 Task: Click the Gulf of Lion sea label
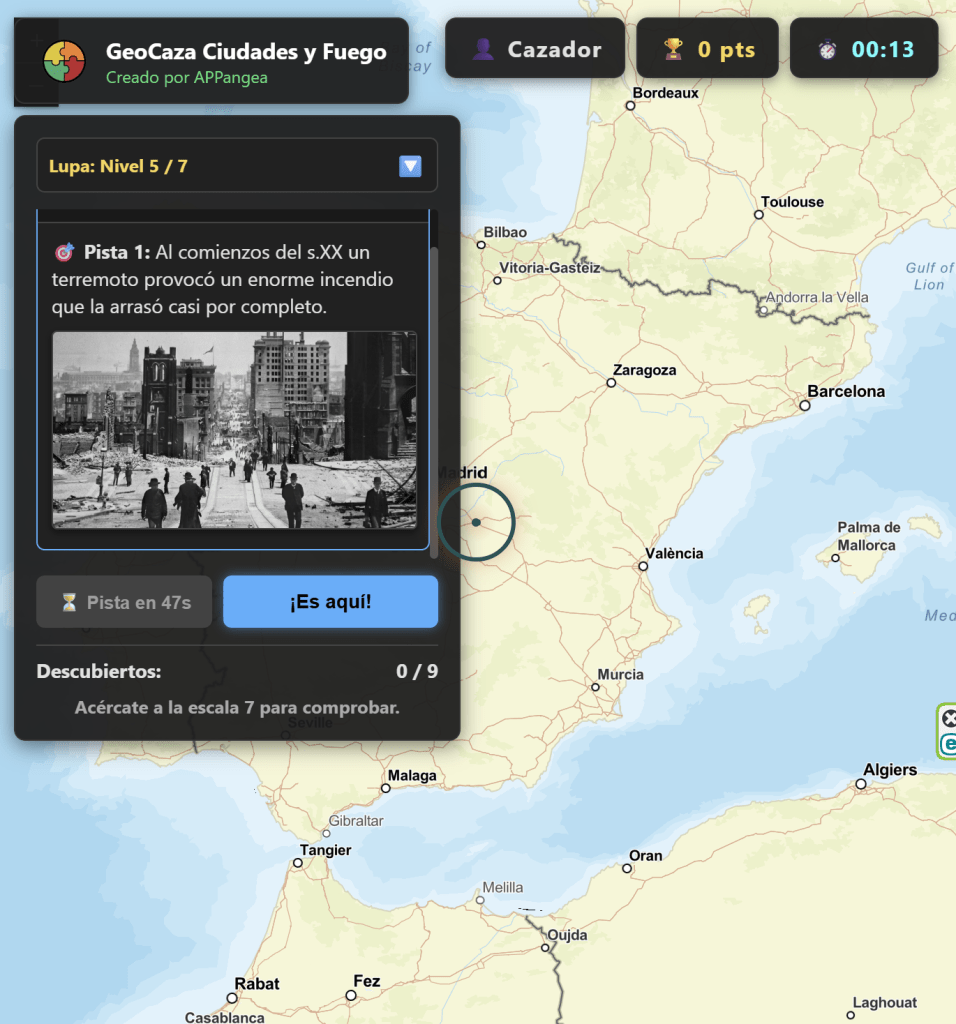[x=929, y=276]
